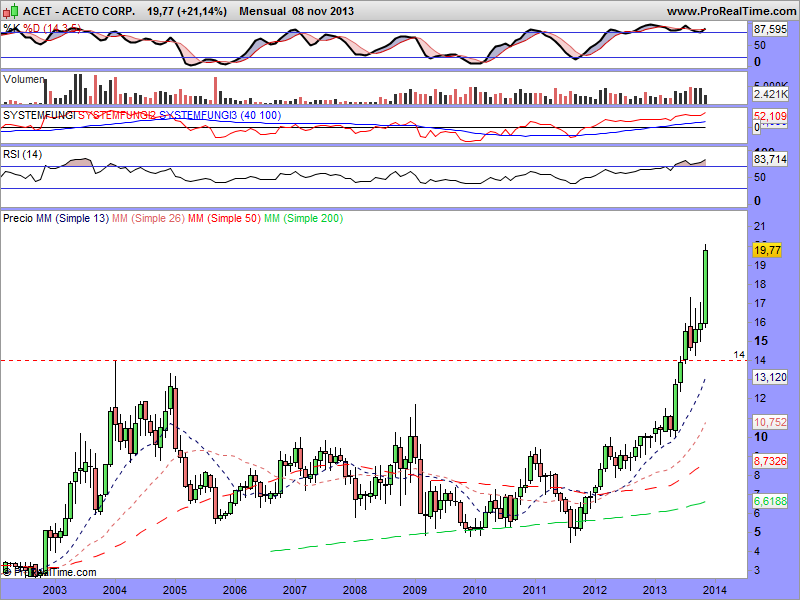800x600 pixels.
Task: Click the MM (Simple 13) legend
Action: (72, 218)
